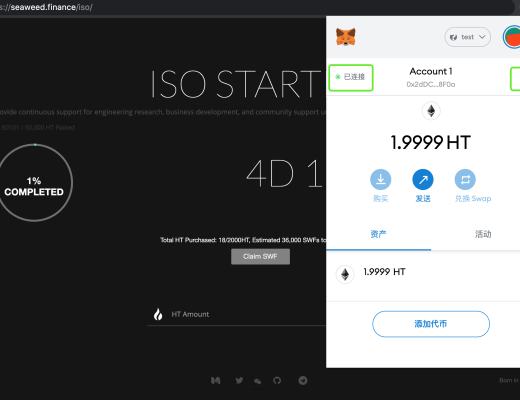Click the seaweed.finance URL in address bar
The width and height of the screenshot is (520, 400).
click(47, 7)
